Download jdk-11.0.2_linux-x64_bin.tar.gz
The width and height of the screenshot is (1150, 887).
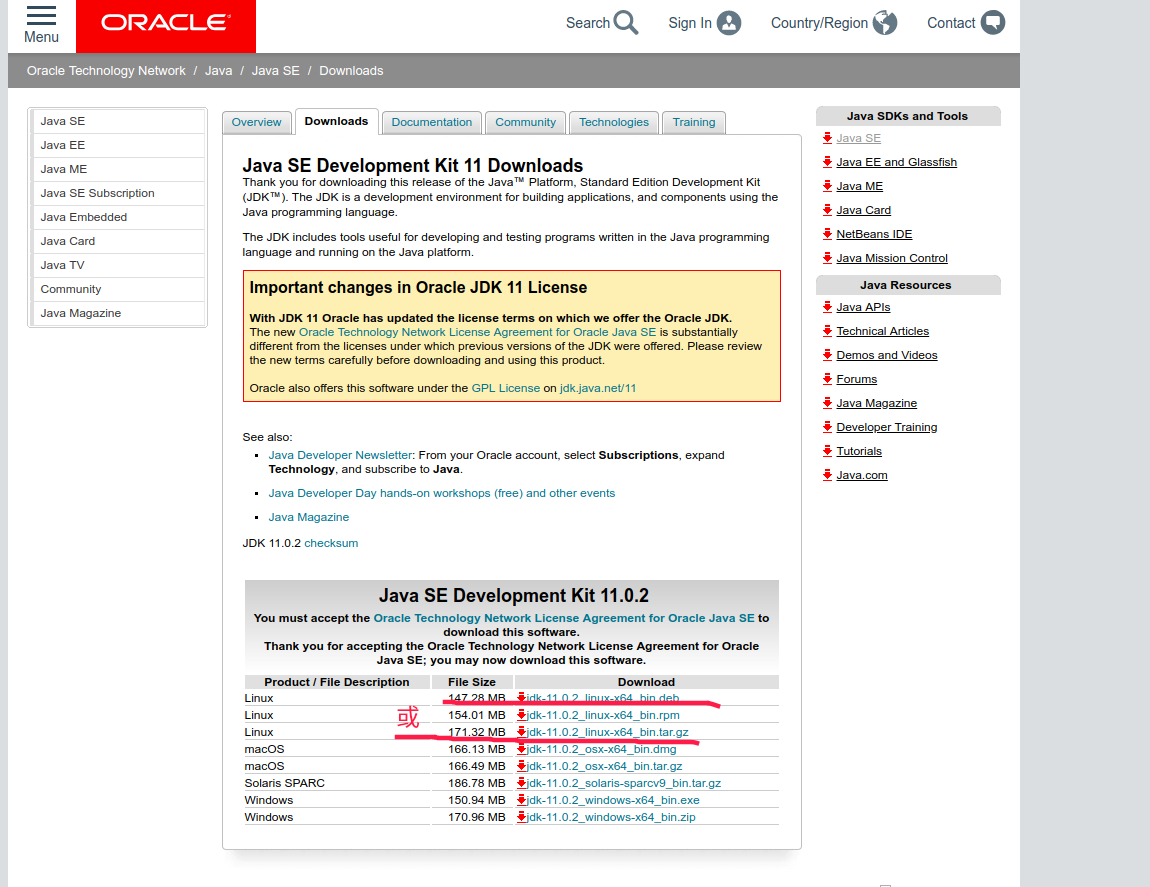pyautogui.click(x=607, y=732)
